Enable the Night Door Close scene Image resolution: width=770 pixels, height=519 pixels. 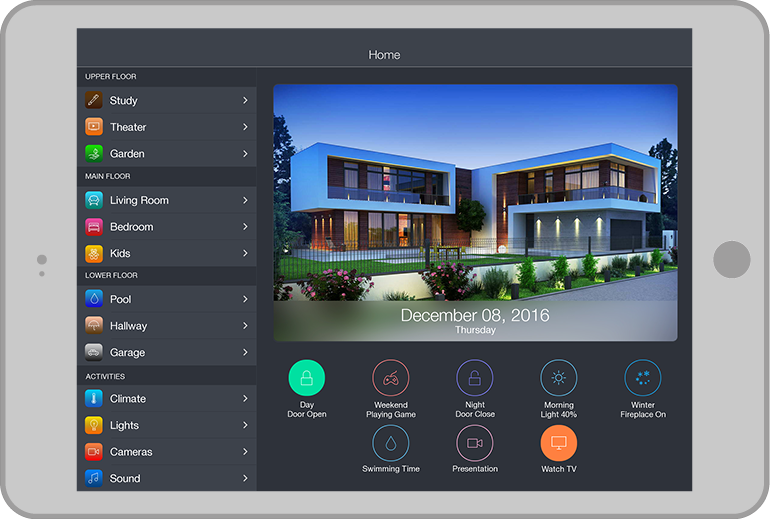coord(474,378)
